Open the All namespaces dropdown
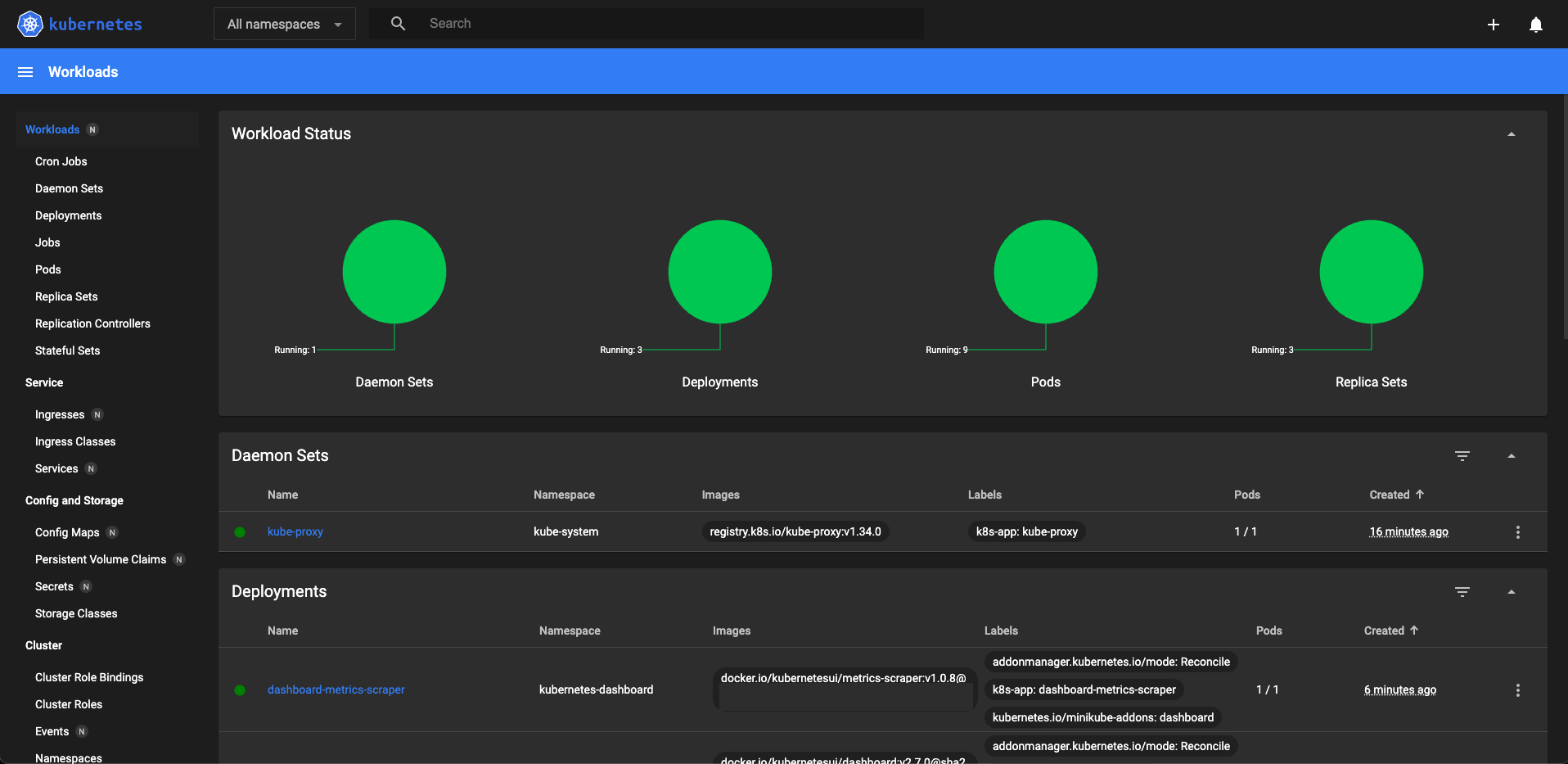 284,24
